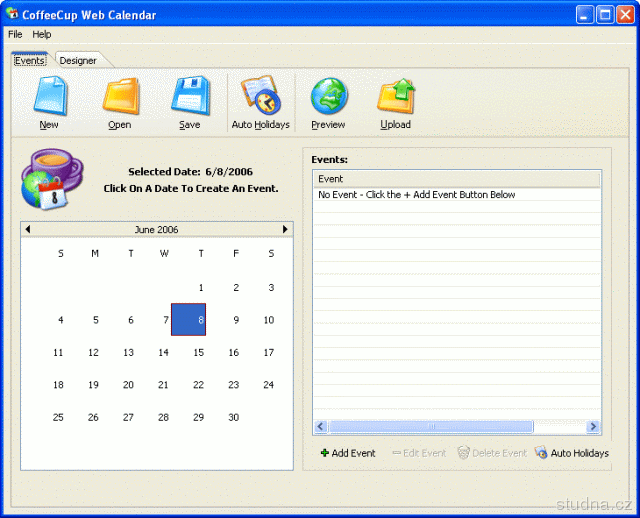Click the horizontal scrollbar thumb in events list
Screen dimensions: 640x518
[431, 427]
